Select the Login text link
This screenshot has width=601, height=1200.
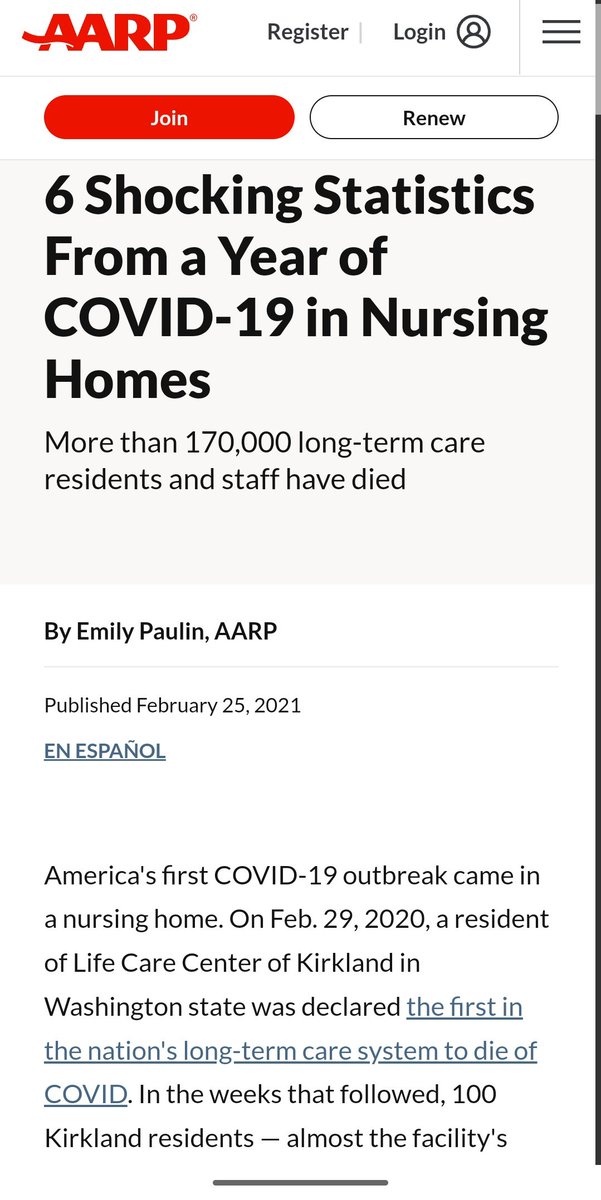tap(419, 32)
